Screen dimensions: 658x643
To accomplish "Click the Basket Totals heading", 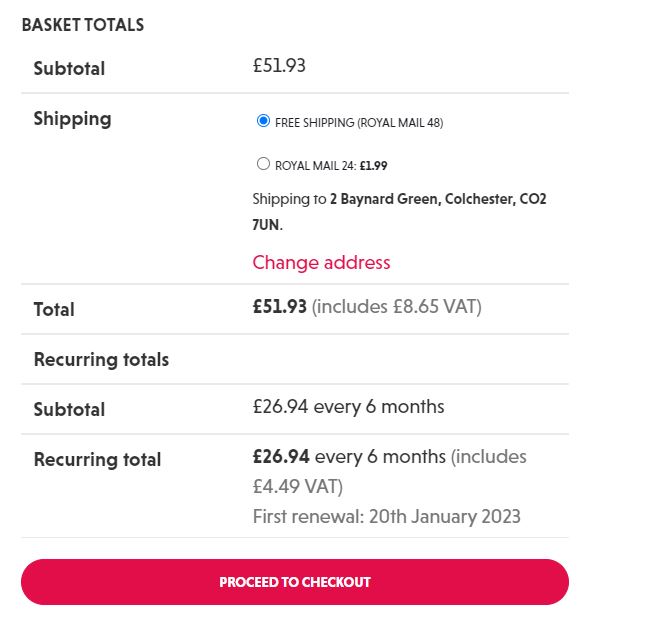I will [83, 25].
